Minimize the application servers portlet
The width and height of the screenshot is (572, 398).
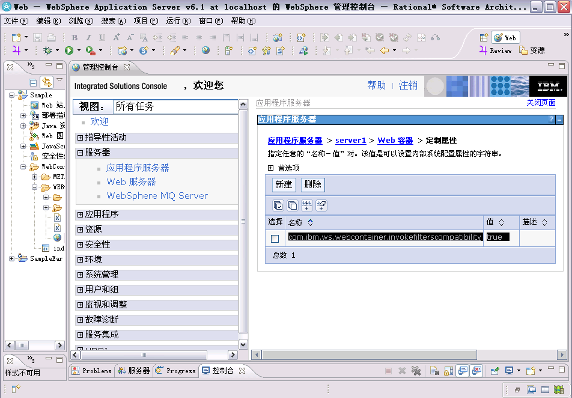(559, 120)
